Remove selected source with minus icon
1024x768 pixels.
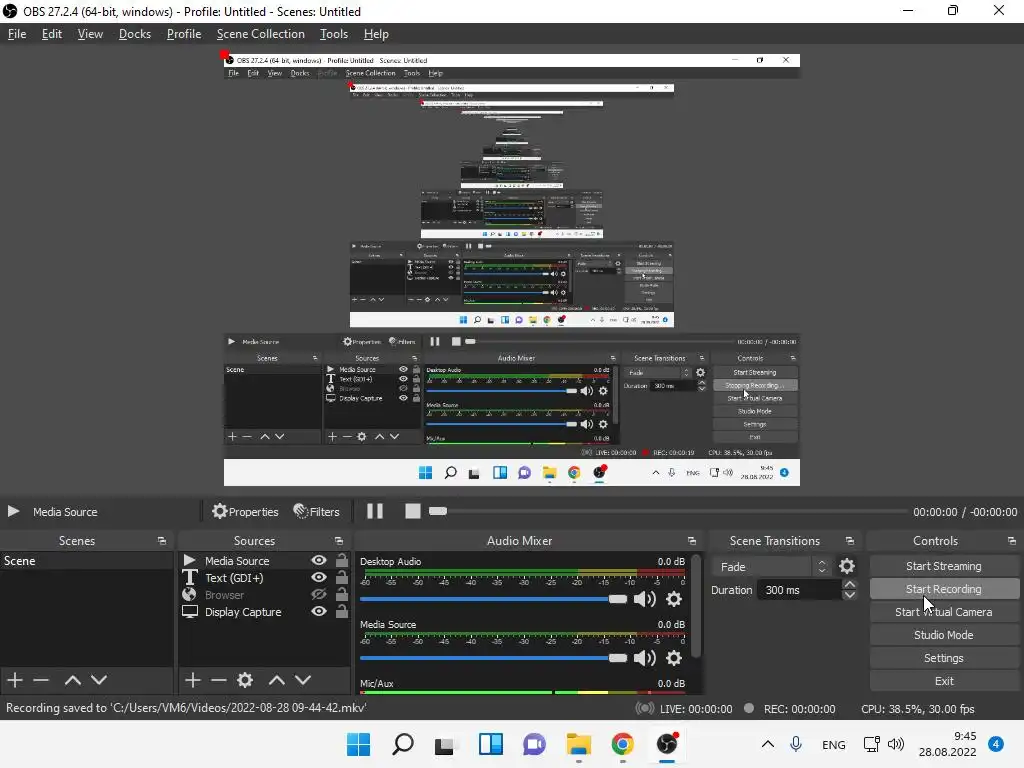[219, 680]
